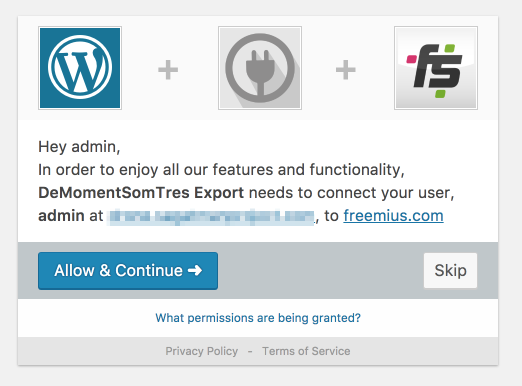Click the WordPress logo icon
Image resolution: width=522 pixels, height=386 pixels.
80,68
